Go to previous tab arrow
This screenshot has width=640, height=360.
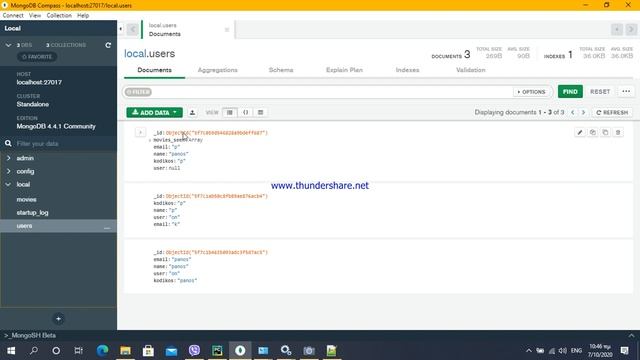click(133, 29)
